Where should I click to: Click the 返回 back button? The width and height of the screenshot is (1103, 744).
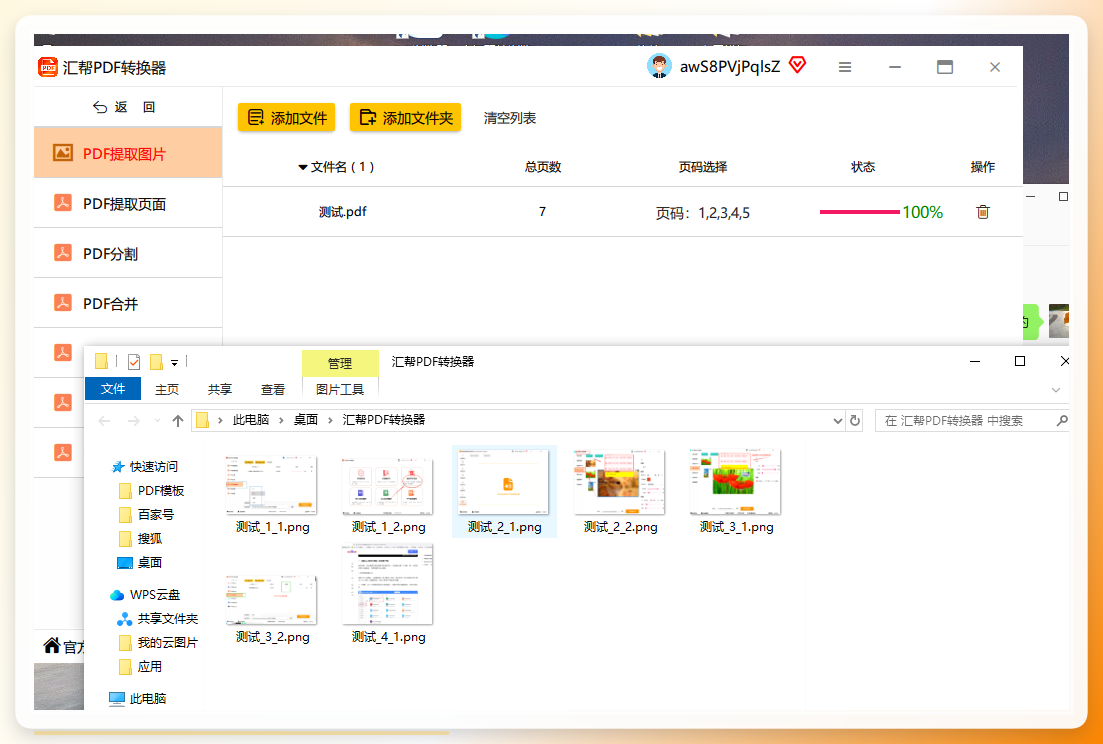[x=124, y=107]
